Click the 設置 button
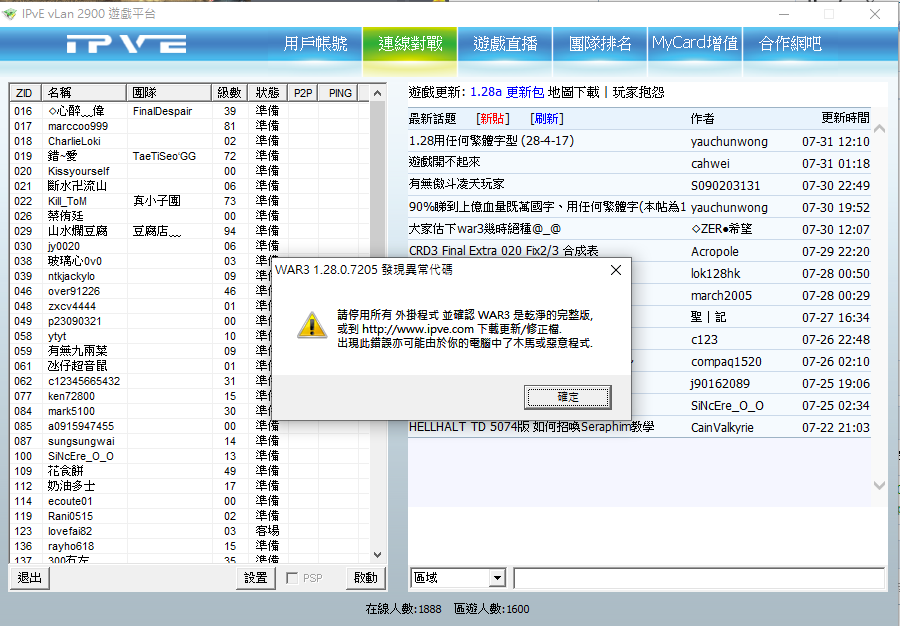Viewport: 900px width, 626px height. click(x=255, y=578)
